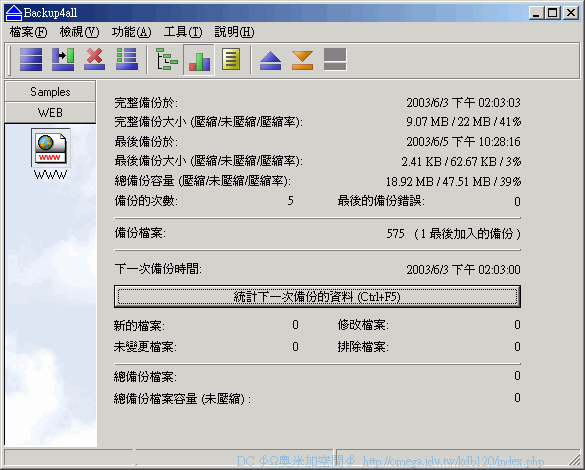Click the red X delete backup icon
Viewport: 585px width, 470px height.
point(95,60)
